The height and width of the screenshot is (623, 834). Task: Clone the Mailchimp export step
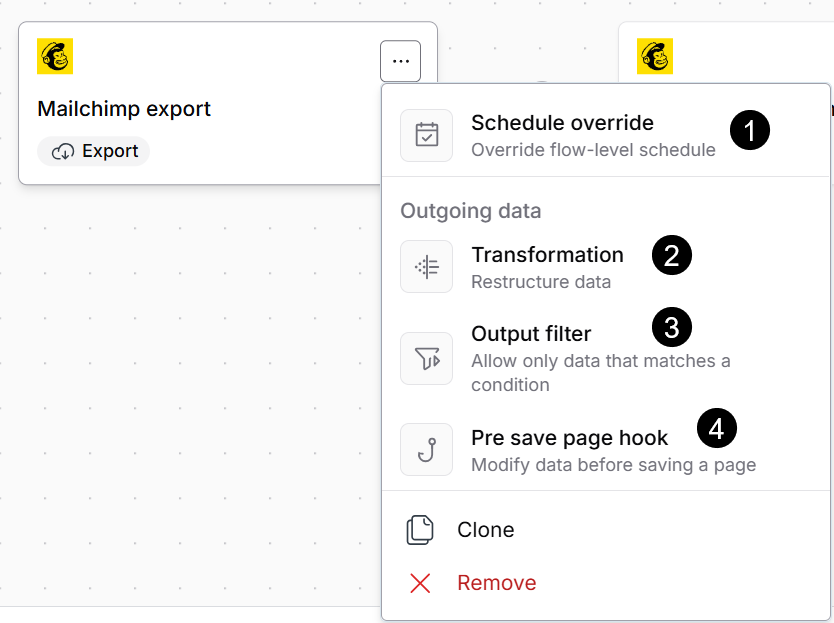point(606,530)
